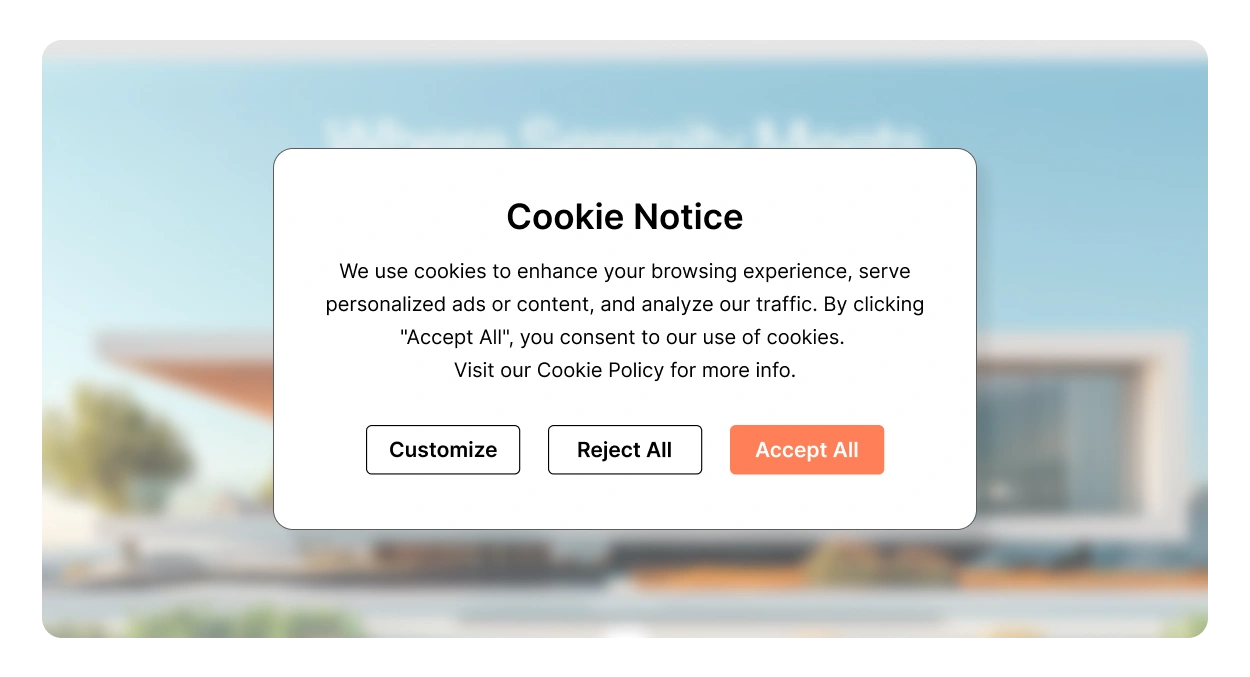Click the Cookie Notice heading

point(624,216)
